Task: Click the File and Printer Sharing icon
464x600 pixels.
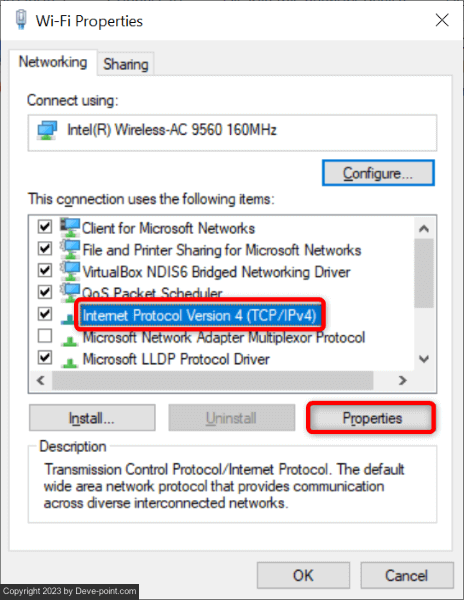Action: [70, 249]
